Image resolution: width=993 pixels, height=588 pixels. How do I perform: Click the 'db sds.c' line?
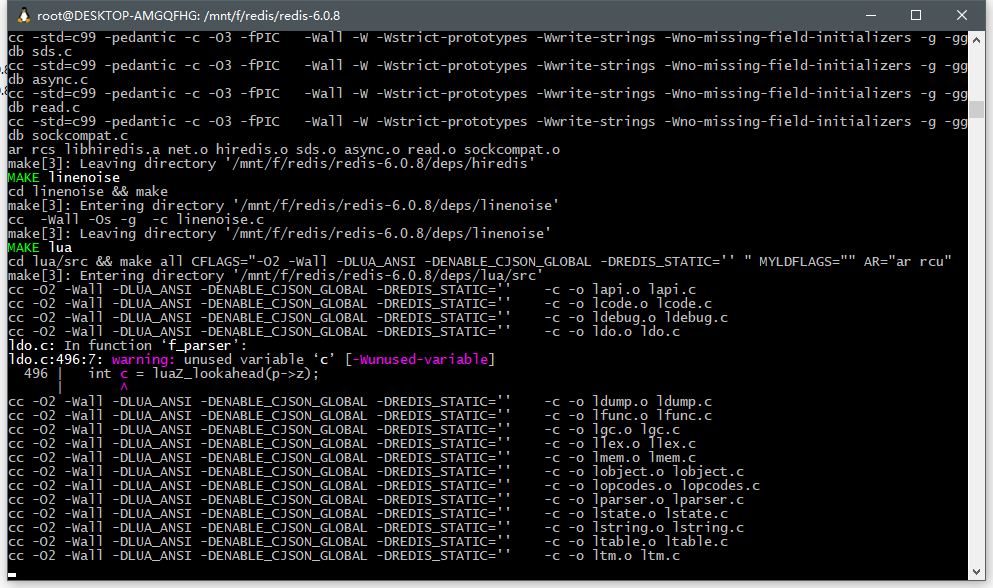(x=40, y=51)
